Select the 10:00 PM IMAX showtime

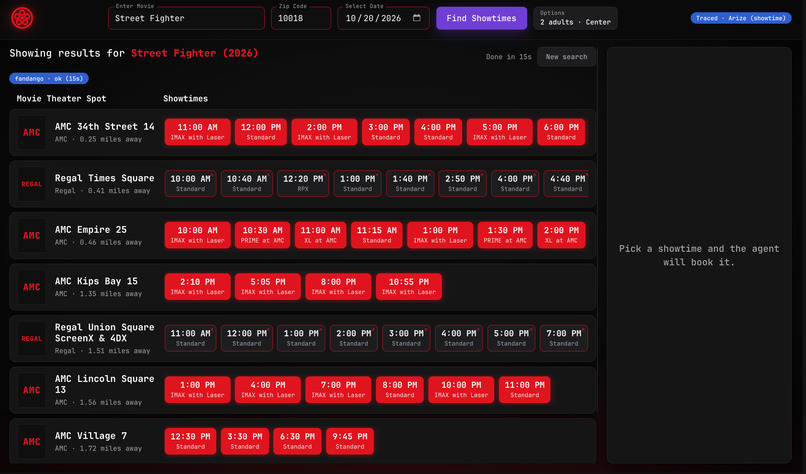coord(461,390)
